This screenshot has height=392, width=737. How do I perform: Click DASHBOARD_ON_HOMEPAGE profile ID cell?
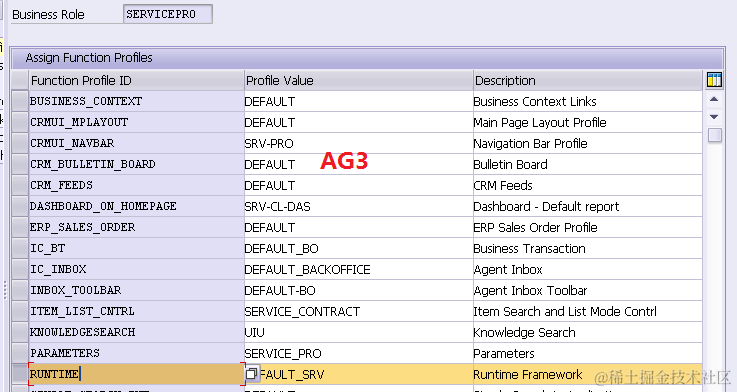136,206
